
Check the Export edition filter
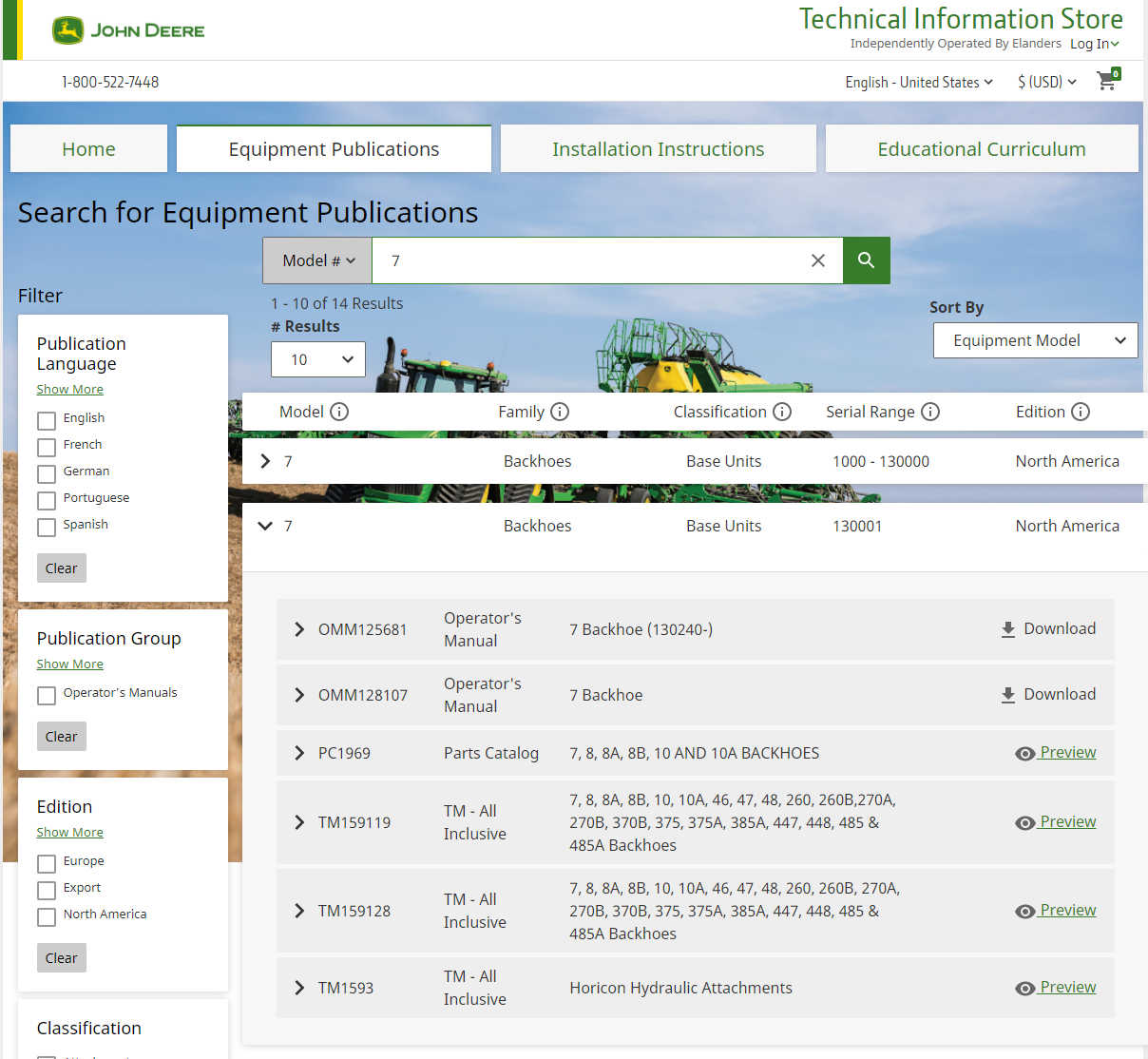pyautogui.click(x=47, y=891)
